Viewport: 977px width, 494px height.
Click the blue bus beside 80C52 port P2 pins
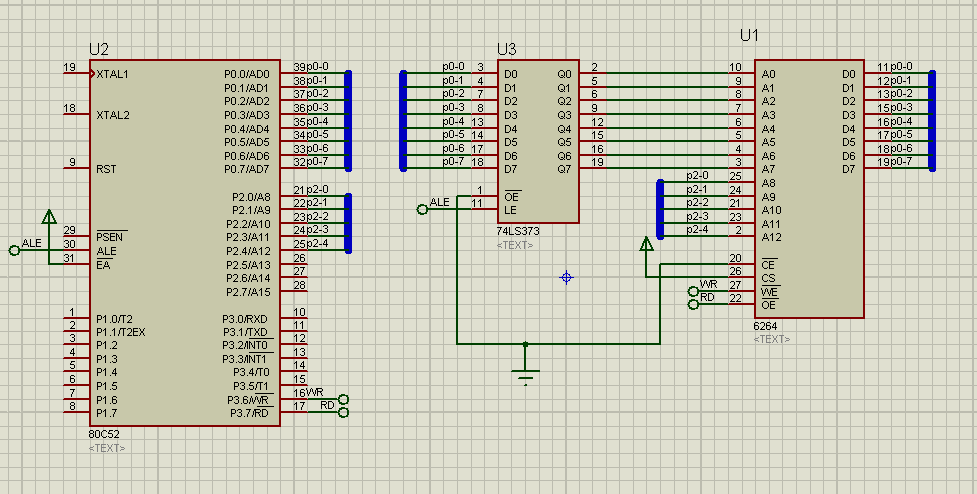pos(348,222)
